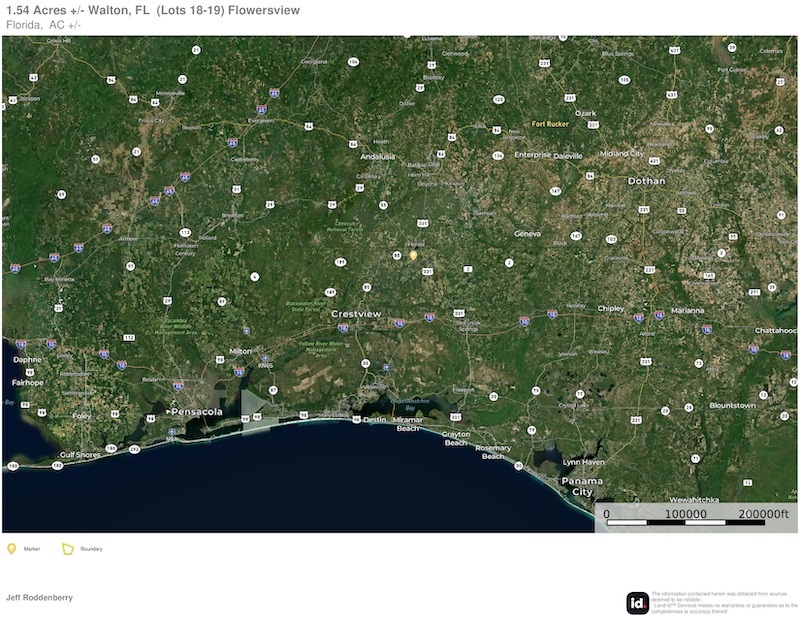Screen dimensions: 800x618
Task: Click the Crestview city label
Action: point(356,314)
